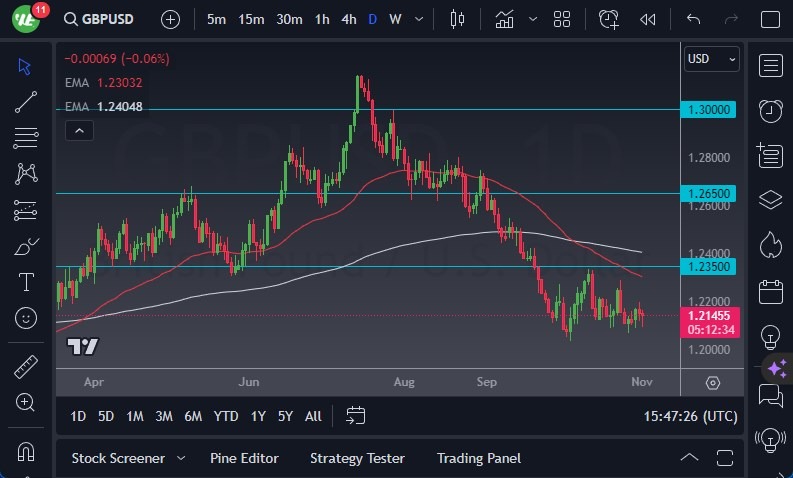This screenshot has width=793, height=478.
Task: Select the ruler measure tool
Action: click(26, 366)
